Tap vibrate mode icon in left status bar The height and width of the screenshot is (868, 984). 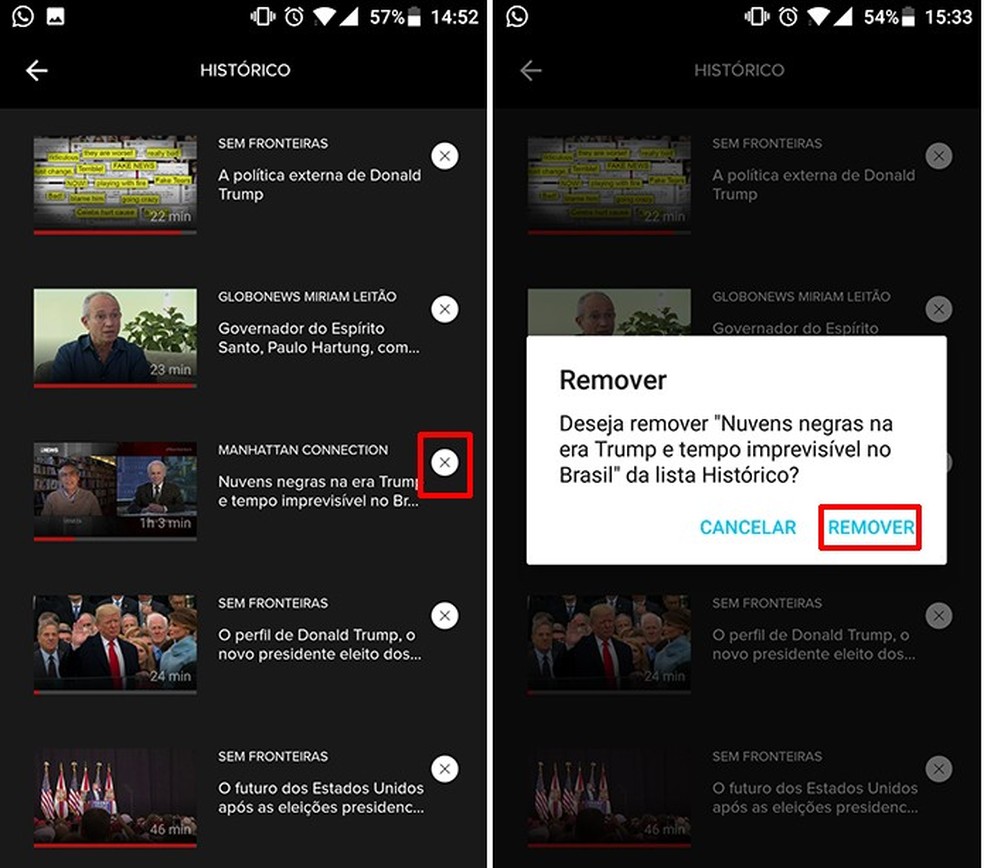click(x=262, y=16)
